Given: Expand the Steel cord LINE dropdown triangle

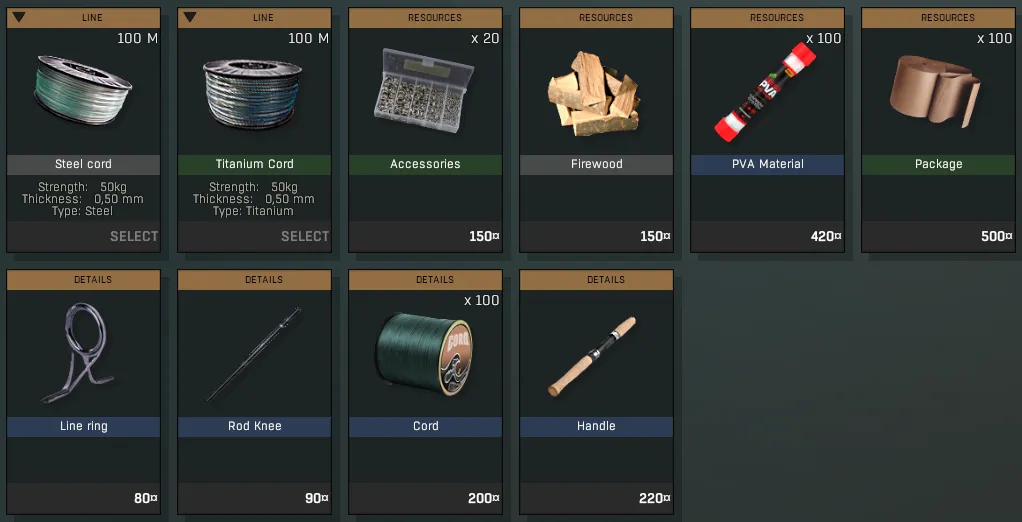Looking at the screenshot, I should tap(19, 17).
